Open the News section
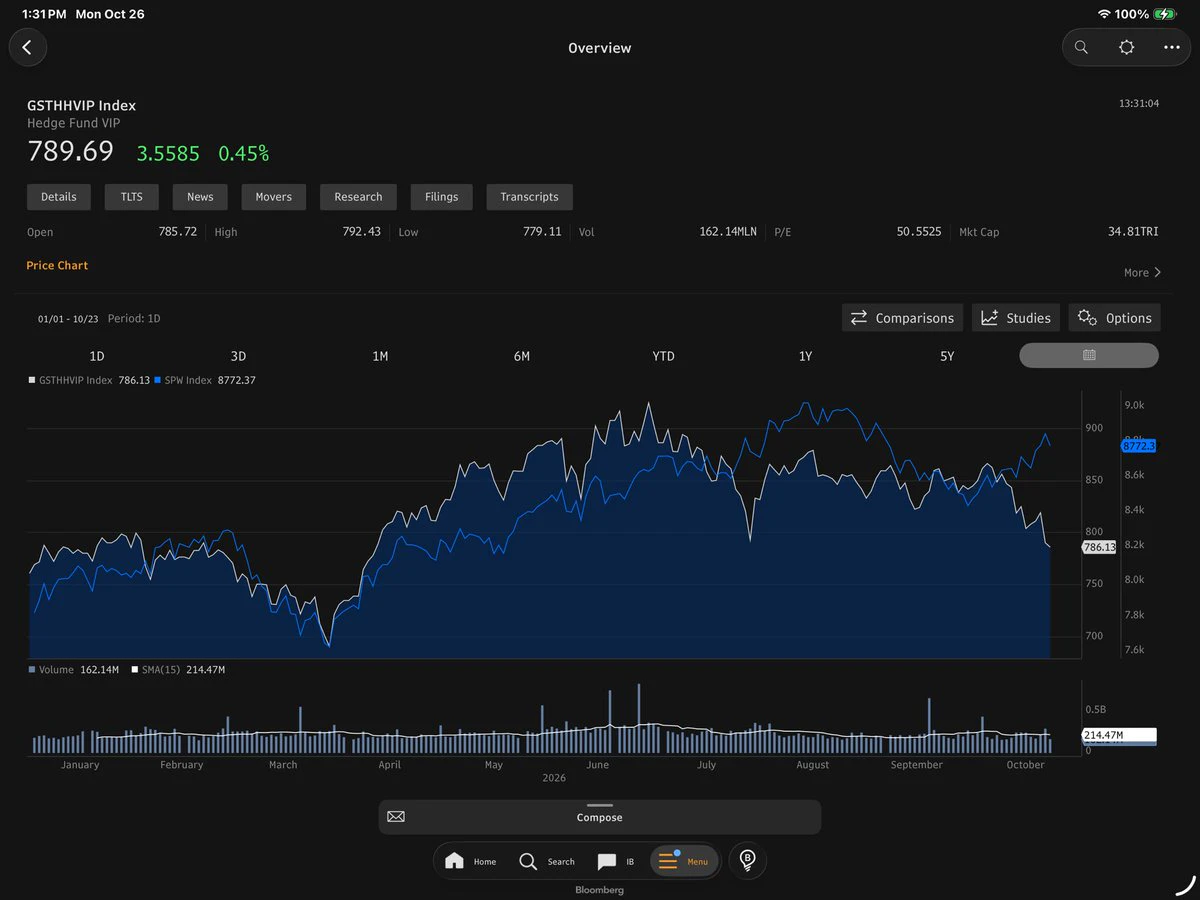The image size is (1200, 900). click(x=200, y=197)
